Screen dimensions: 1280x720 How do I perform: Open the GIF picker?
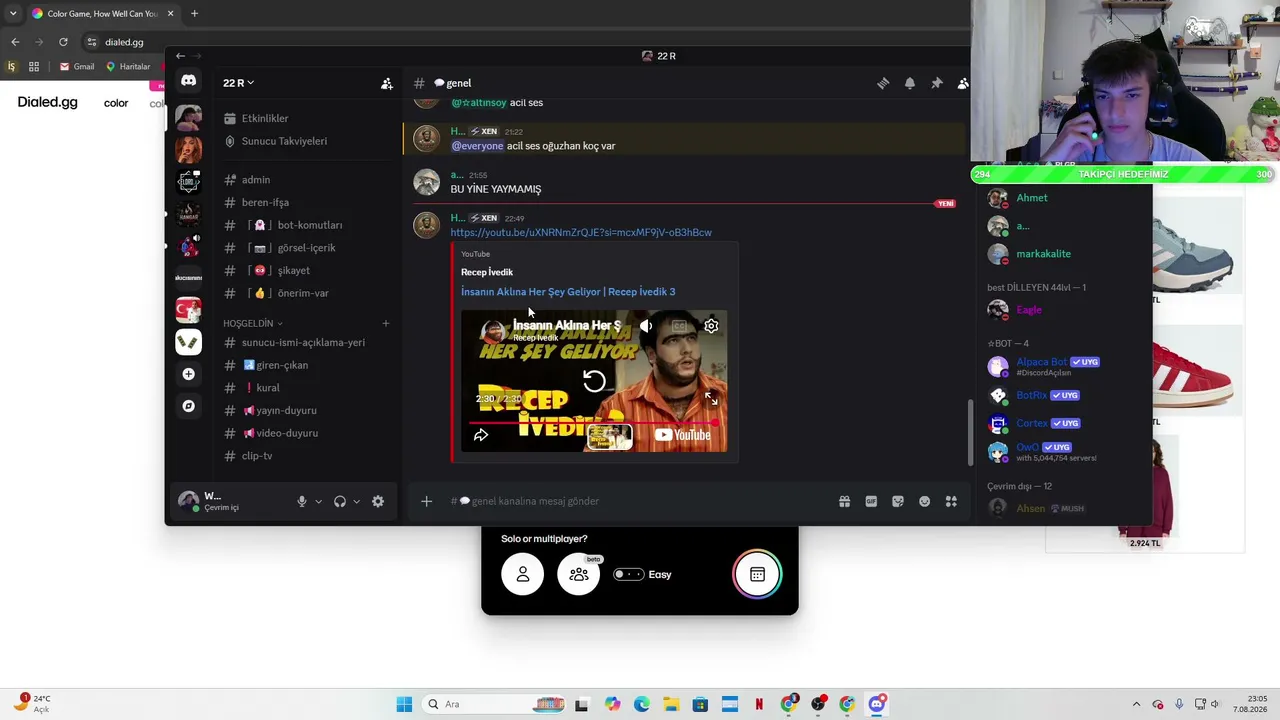[x=871, y=501]
